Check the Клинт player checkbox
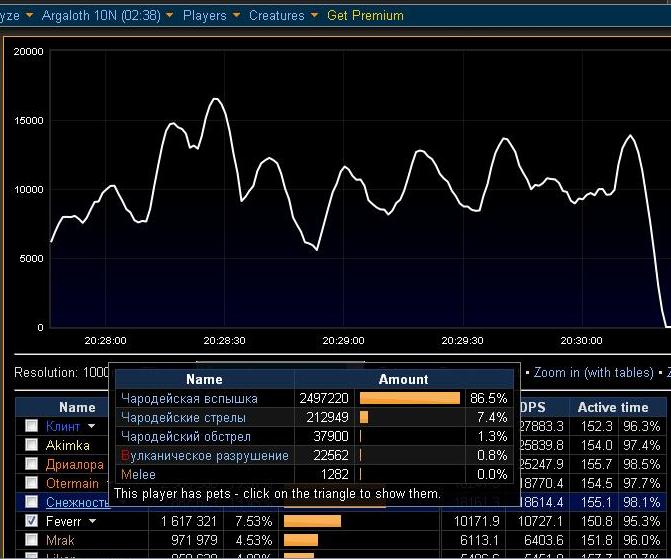The width and height of the screenshot is (671, 559). tap(31, 426)
